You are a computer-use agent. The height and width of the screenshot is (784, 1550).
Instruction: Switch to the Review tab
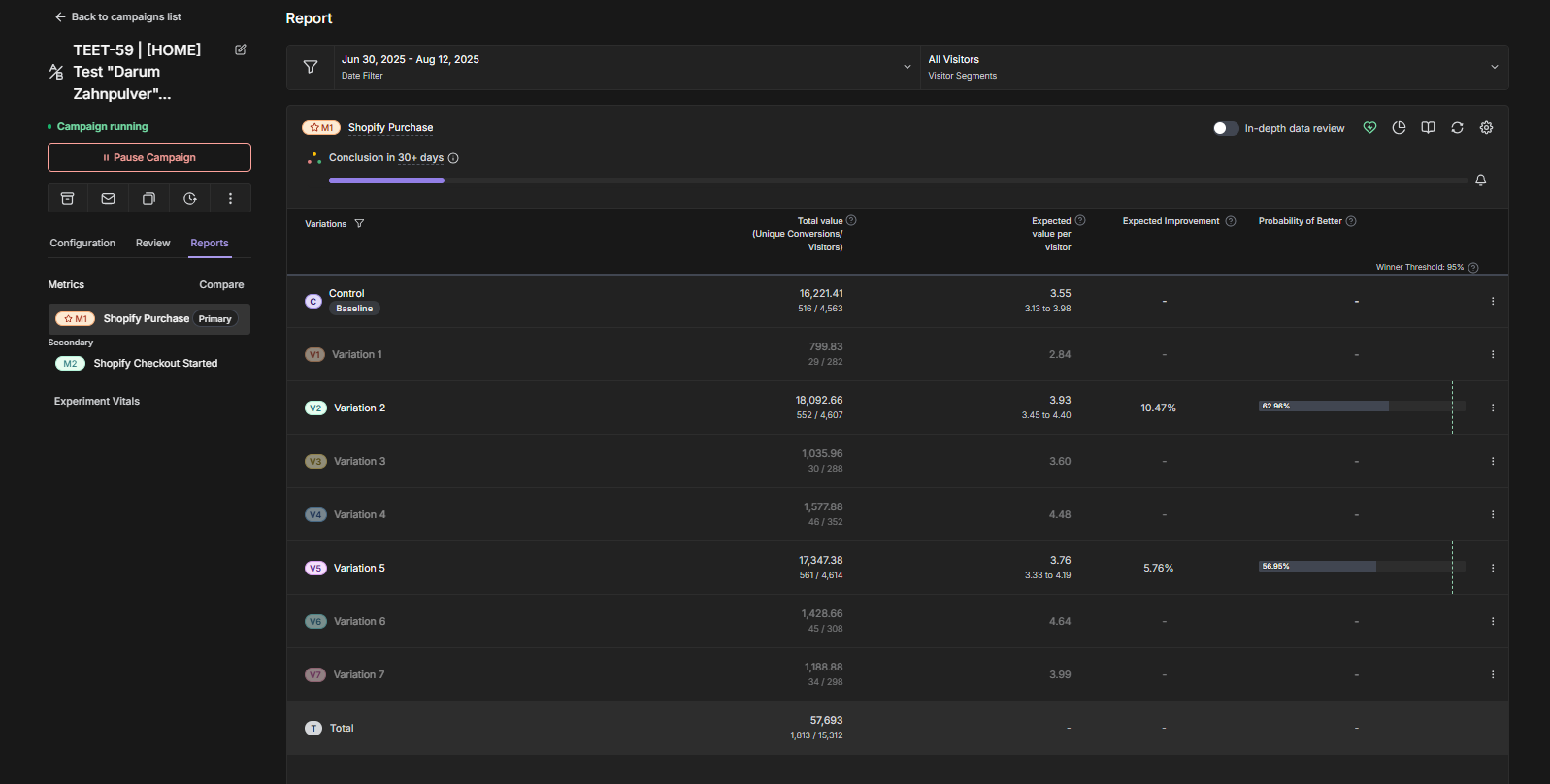coord(152,244)
